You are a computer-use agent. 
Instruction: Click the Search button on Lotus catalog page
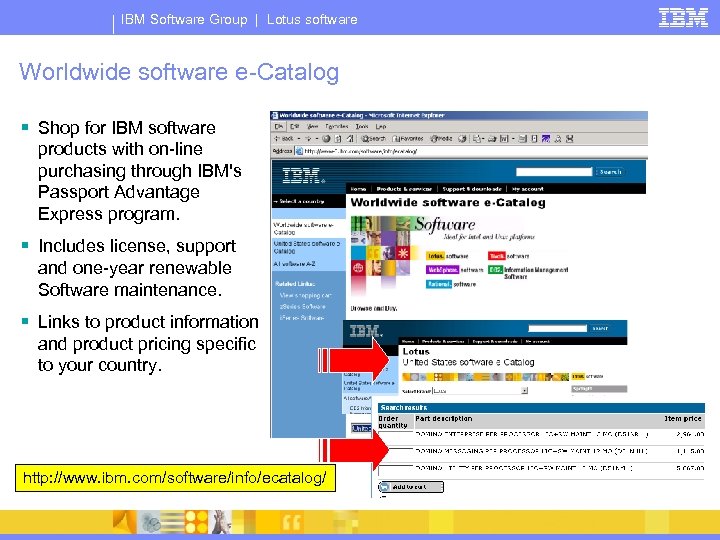pos(600,328)
